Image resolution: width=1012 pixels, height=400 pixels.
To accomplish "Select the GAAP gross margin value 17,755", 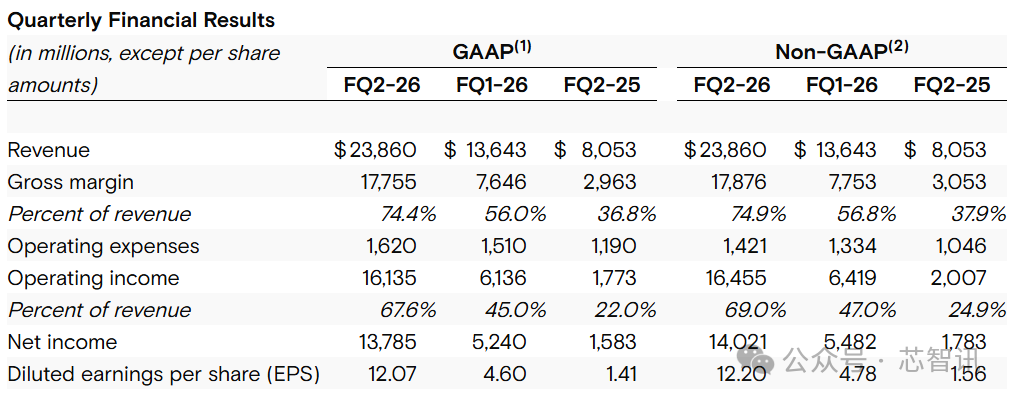I will click(x=388, y=182).
